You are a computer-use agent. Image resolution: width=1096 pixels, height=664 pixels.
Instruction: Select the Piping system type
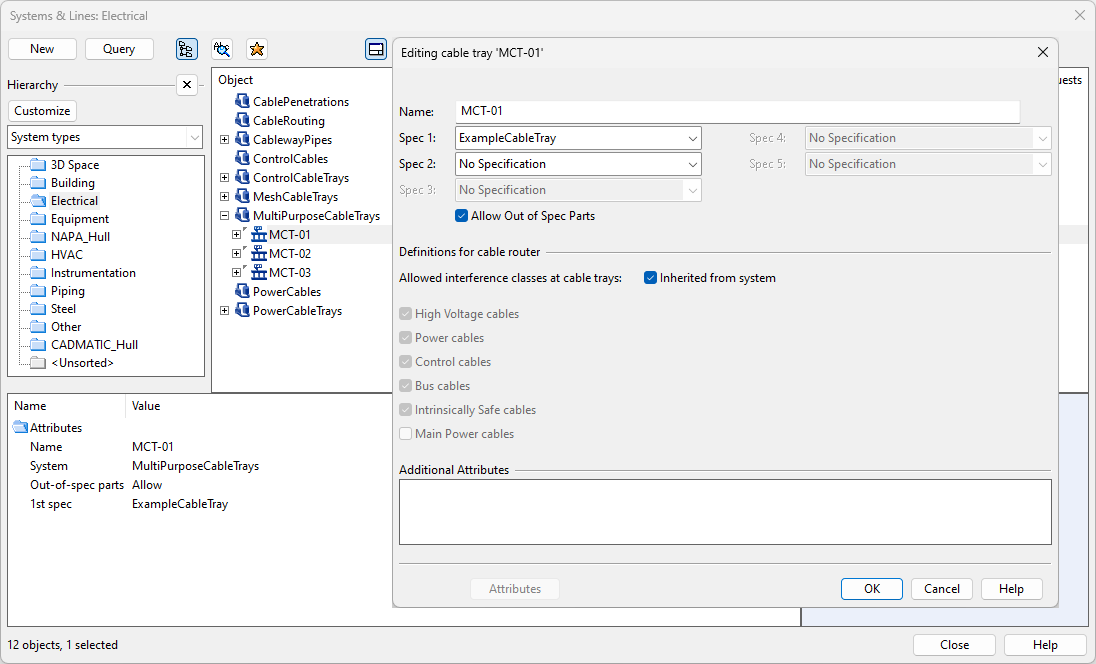click(68, 291)
